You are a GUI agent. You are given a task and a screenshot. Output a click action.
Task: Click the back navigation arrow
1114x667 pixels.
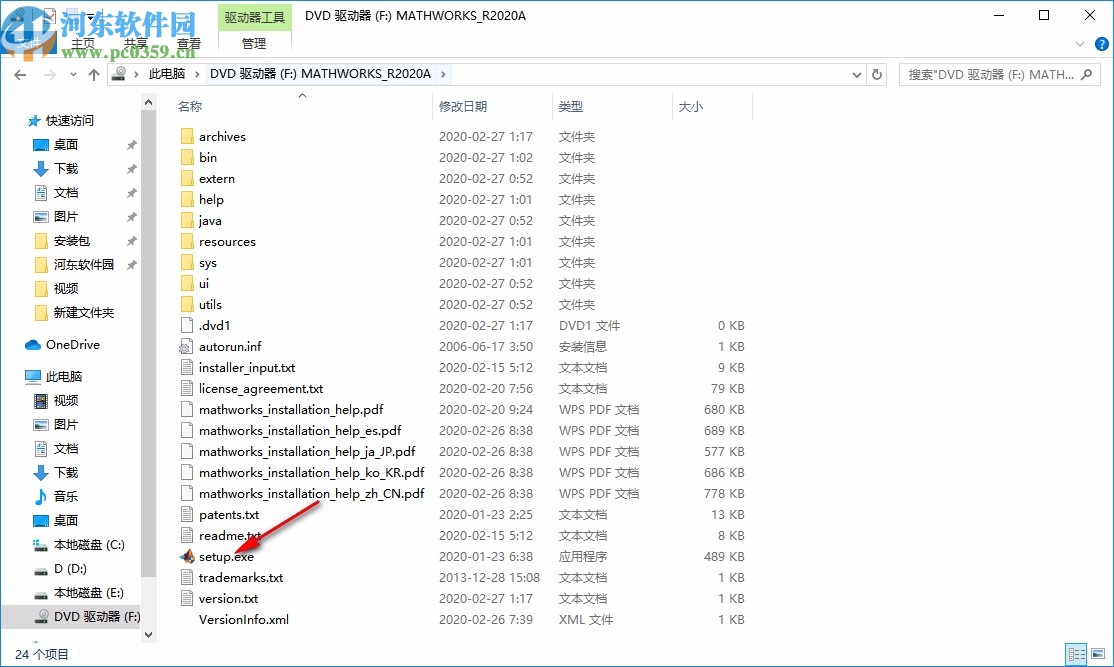tap(20, 74)
